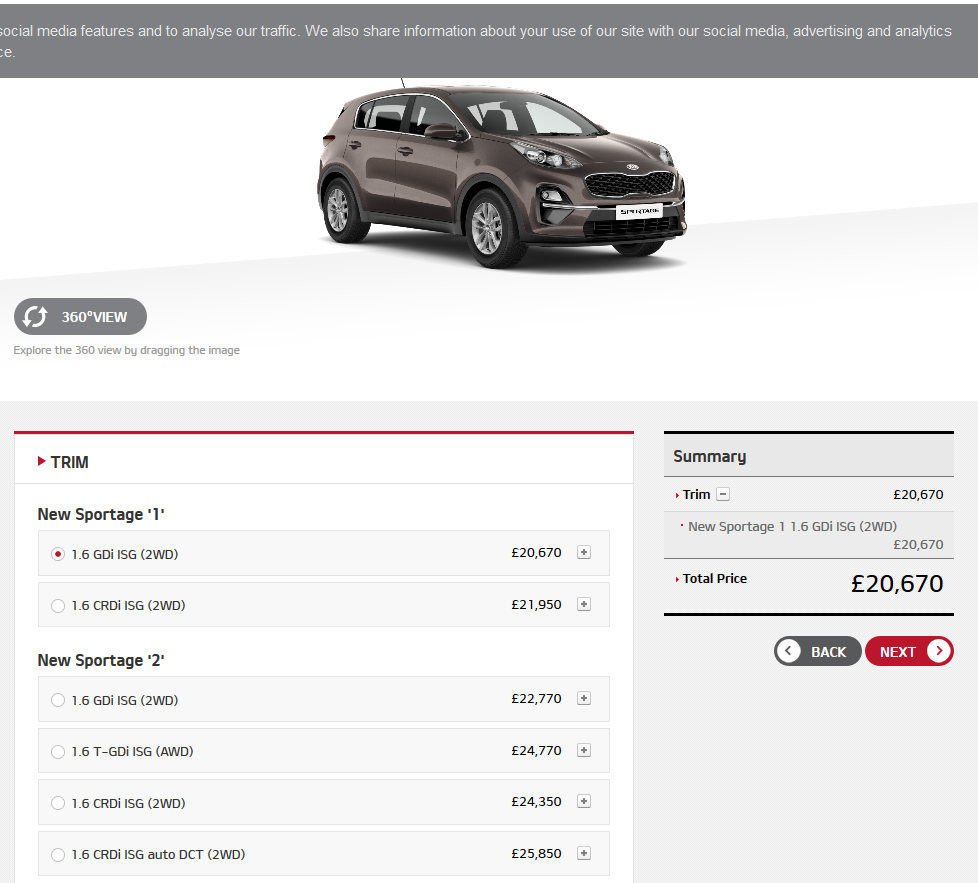Expand details for £21,950 trim plus icon
The width and height of the screenshot is (978, 883).
[584, 604]
